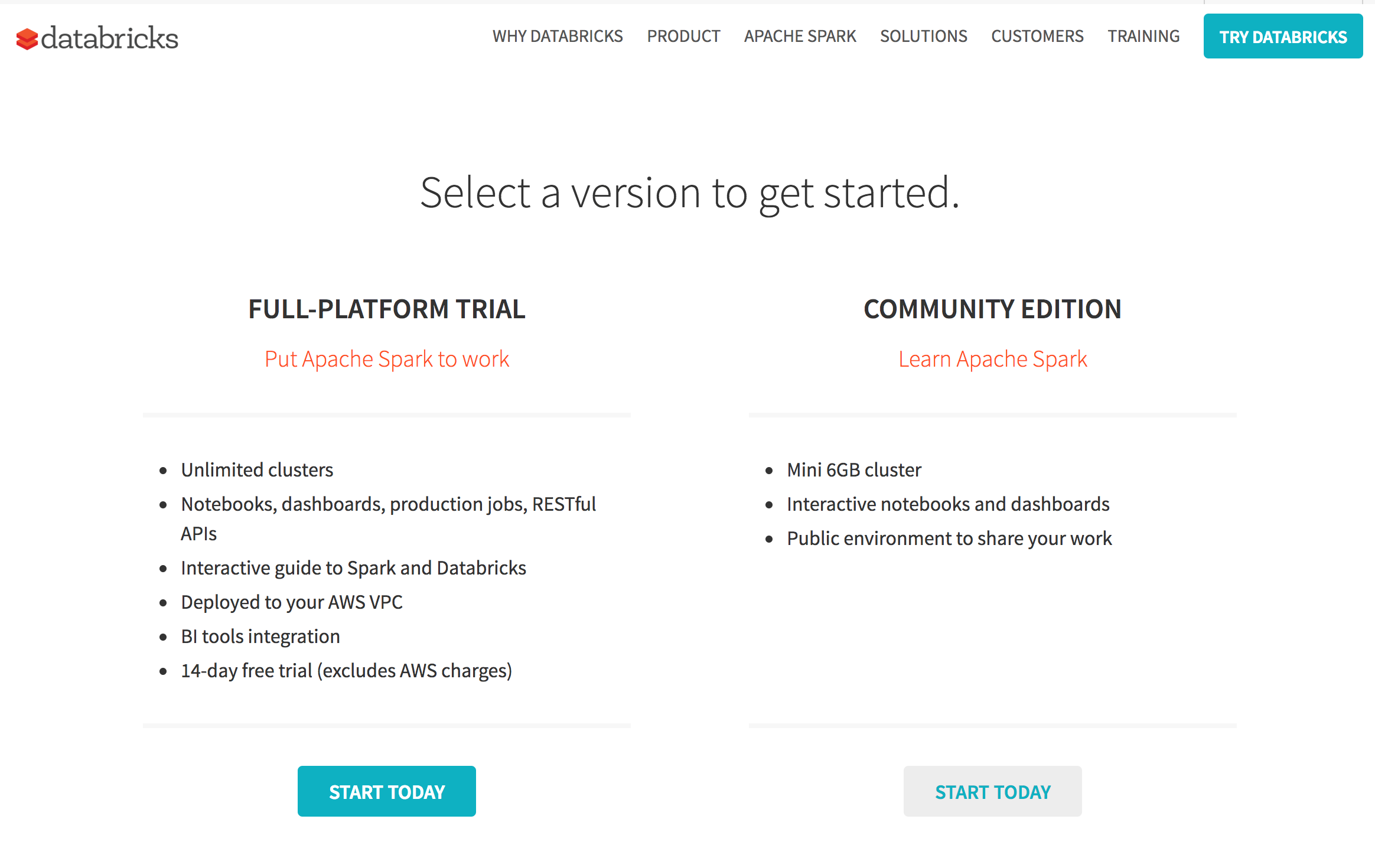Screen dimensions: 1375x868
Task: Start today under Full-Platform Trial
Action: (x=387, y=791)
